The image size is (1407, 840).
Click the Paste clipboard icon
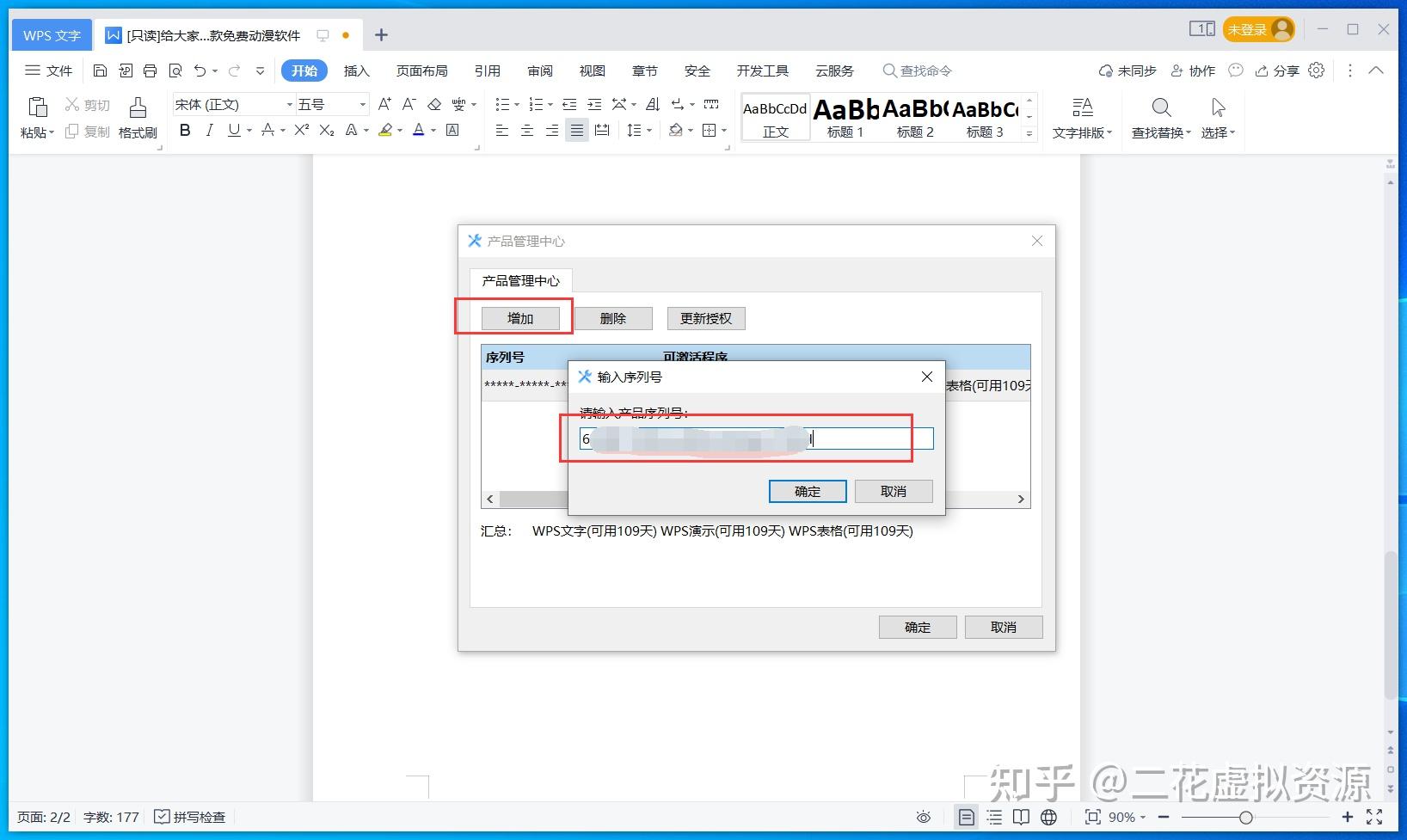click(x=38, y=107)
